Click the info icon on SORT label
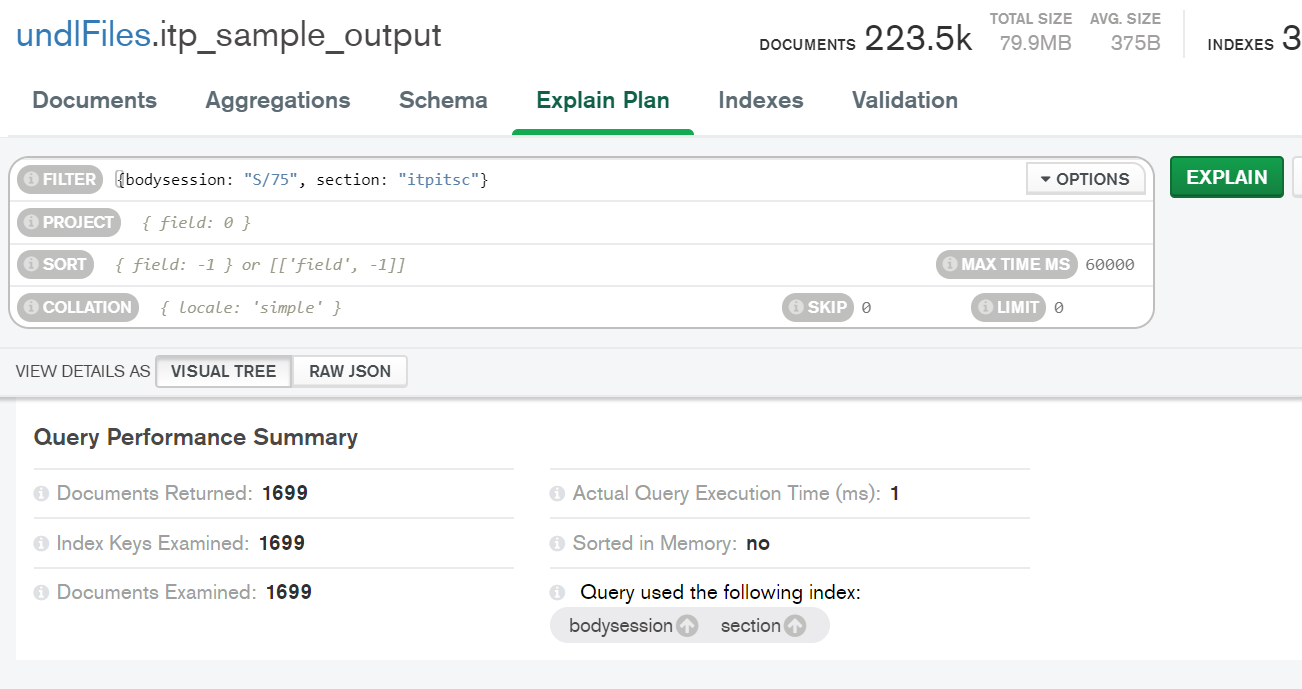The image size is (1302, 689). tap(31, 265)
